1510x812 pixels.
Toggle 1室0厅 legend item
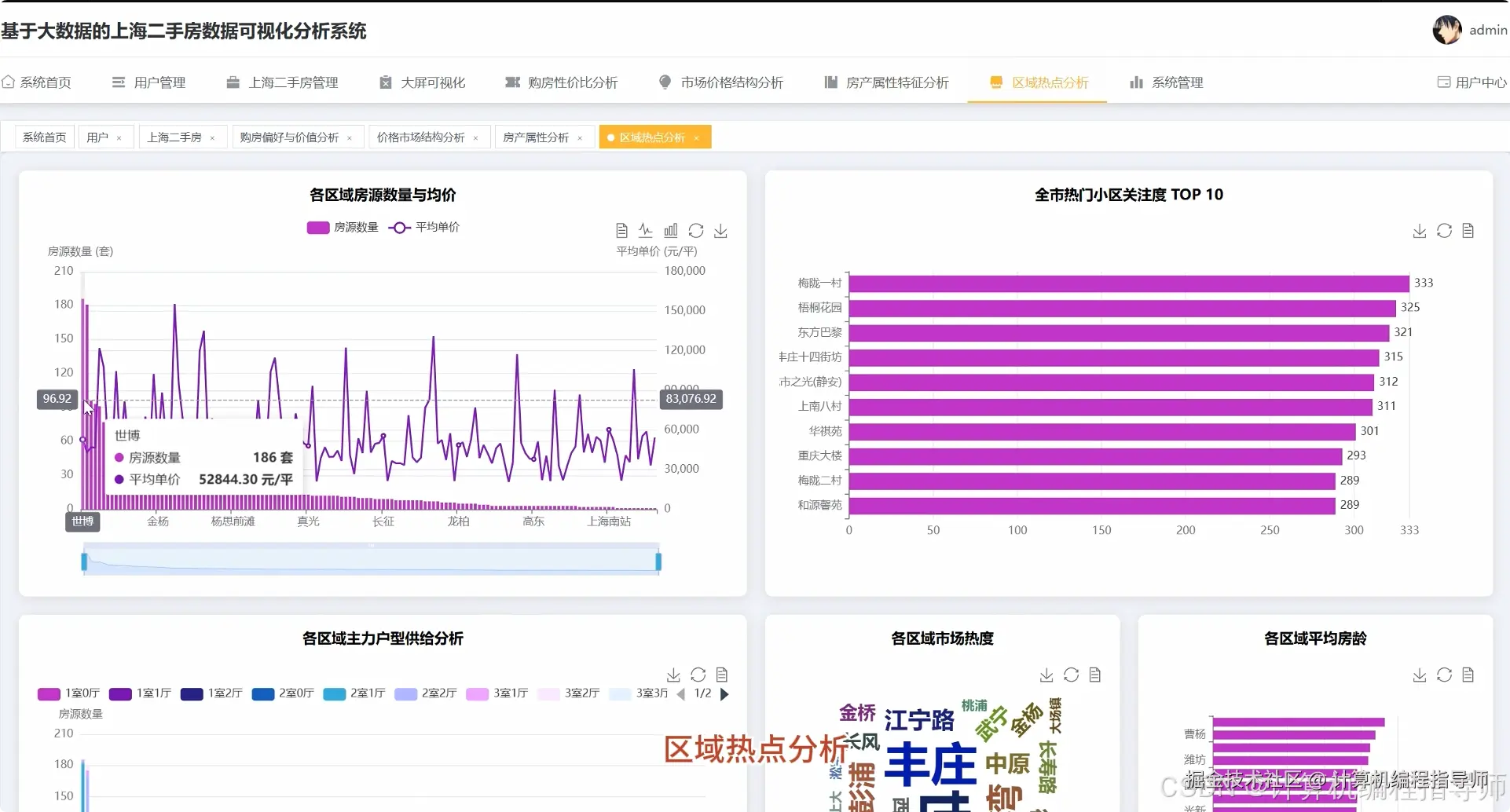tap(69, 693)
